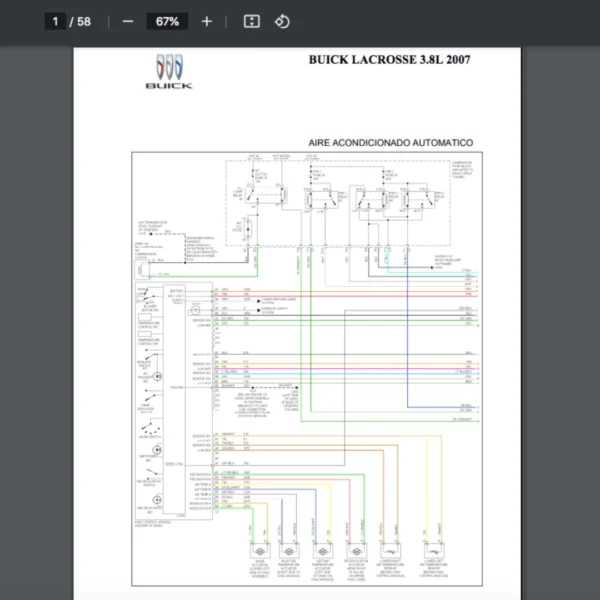Viewport: 600px width, 600px height.
Task: Click the A/C clutch relay symbol in fuse block
Action: tap(253, 193)
